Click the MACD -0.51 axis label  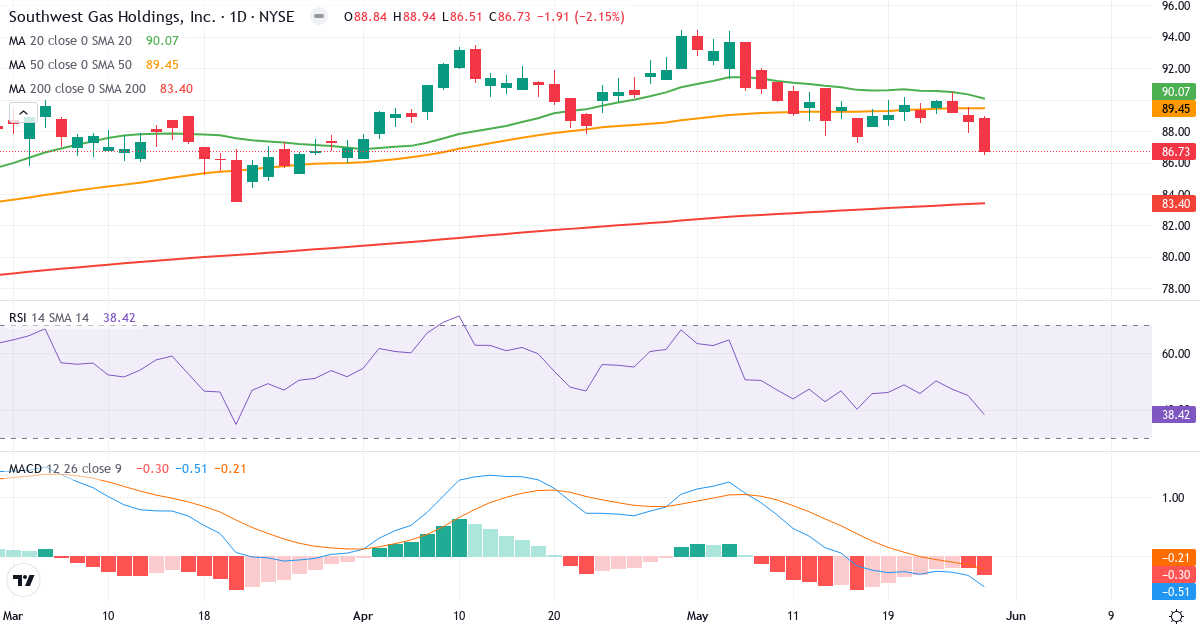1175,591
